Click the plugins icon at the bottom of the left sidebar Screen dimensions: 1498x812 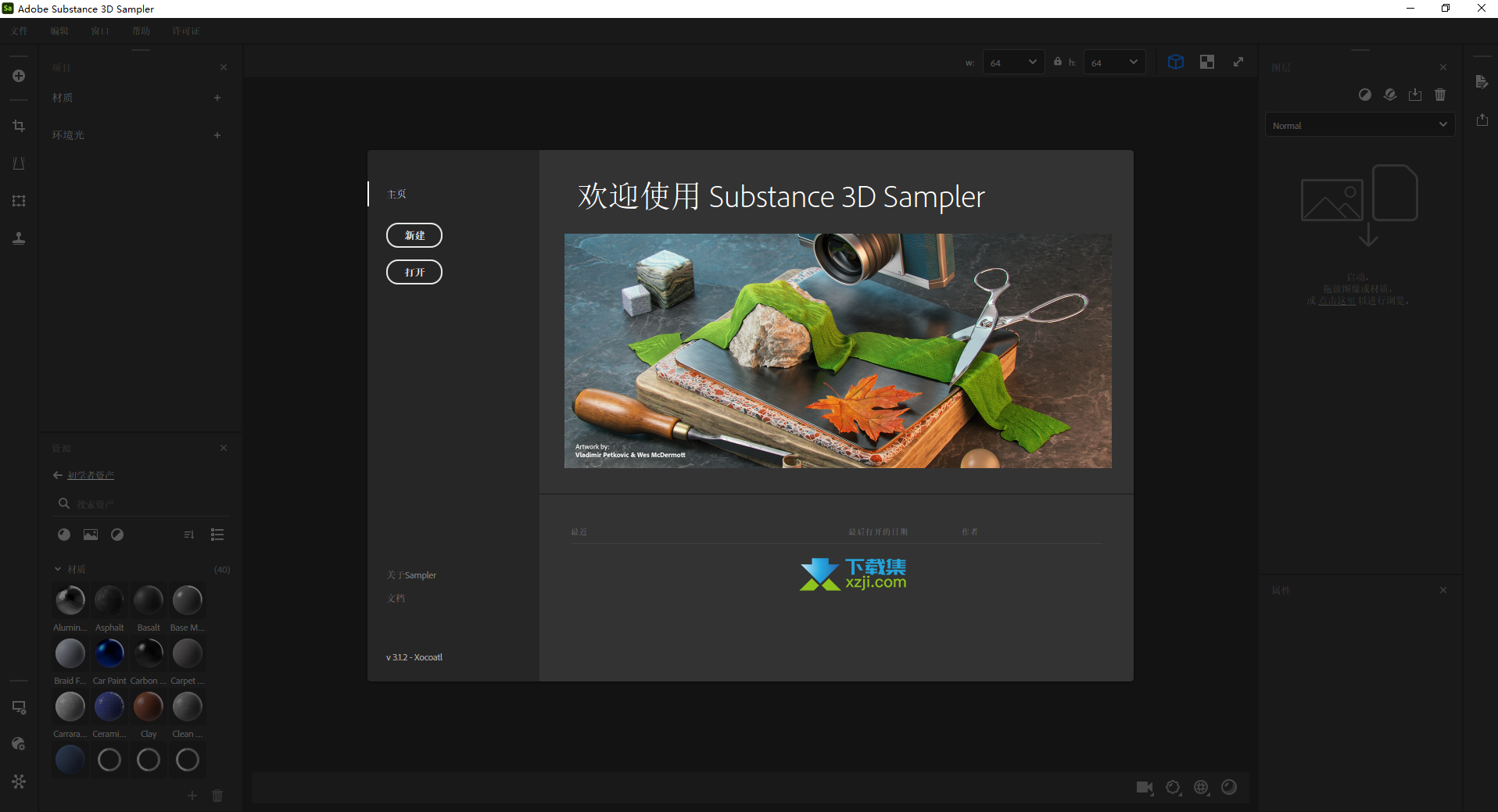click(19, 782)
